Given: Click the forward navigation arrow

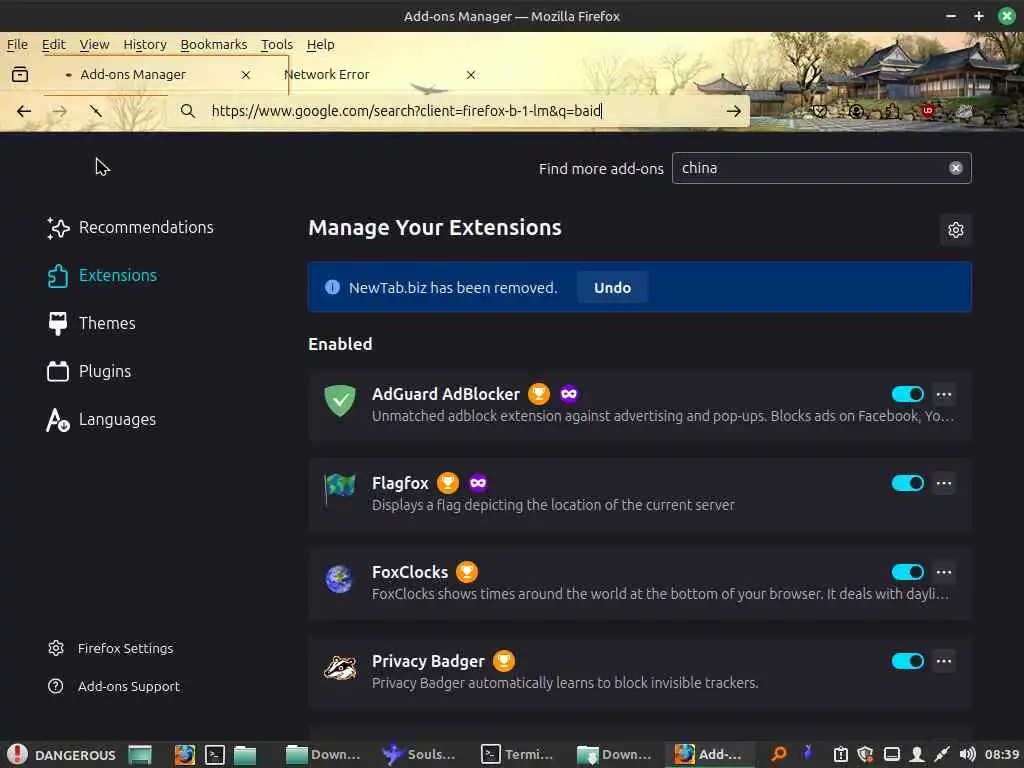Looking at the screenshot, I should tap(59, 111).
